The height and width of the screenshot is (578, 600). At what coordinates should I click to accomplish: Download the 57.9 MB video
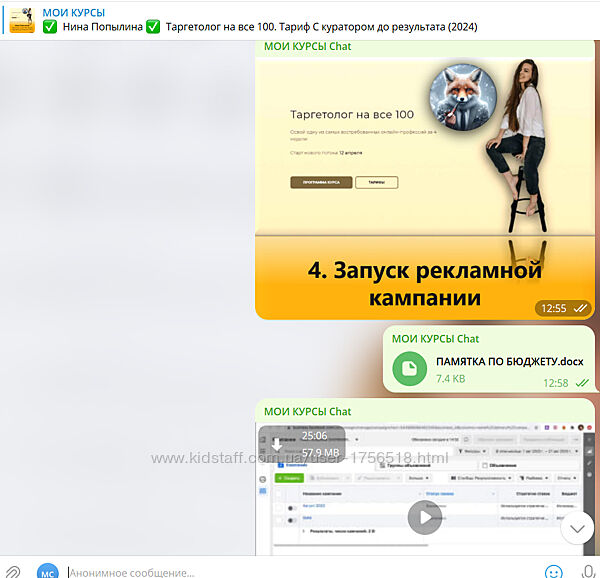click(x=278, y=445)
